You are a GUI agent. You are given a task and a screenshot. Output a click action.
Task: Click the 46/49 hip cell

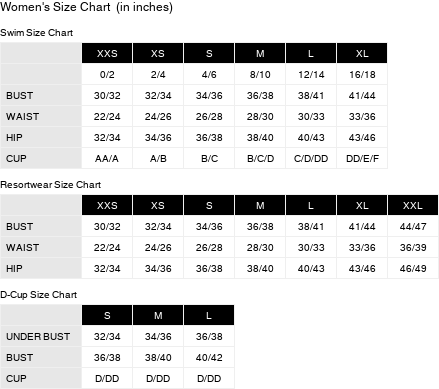pyautogui.click(x=413, y=268)
